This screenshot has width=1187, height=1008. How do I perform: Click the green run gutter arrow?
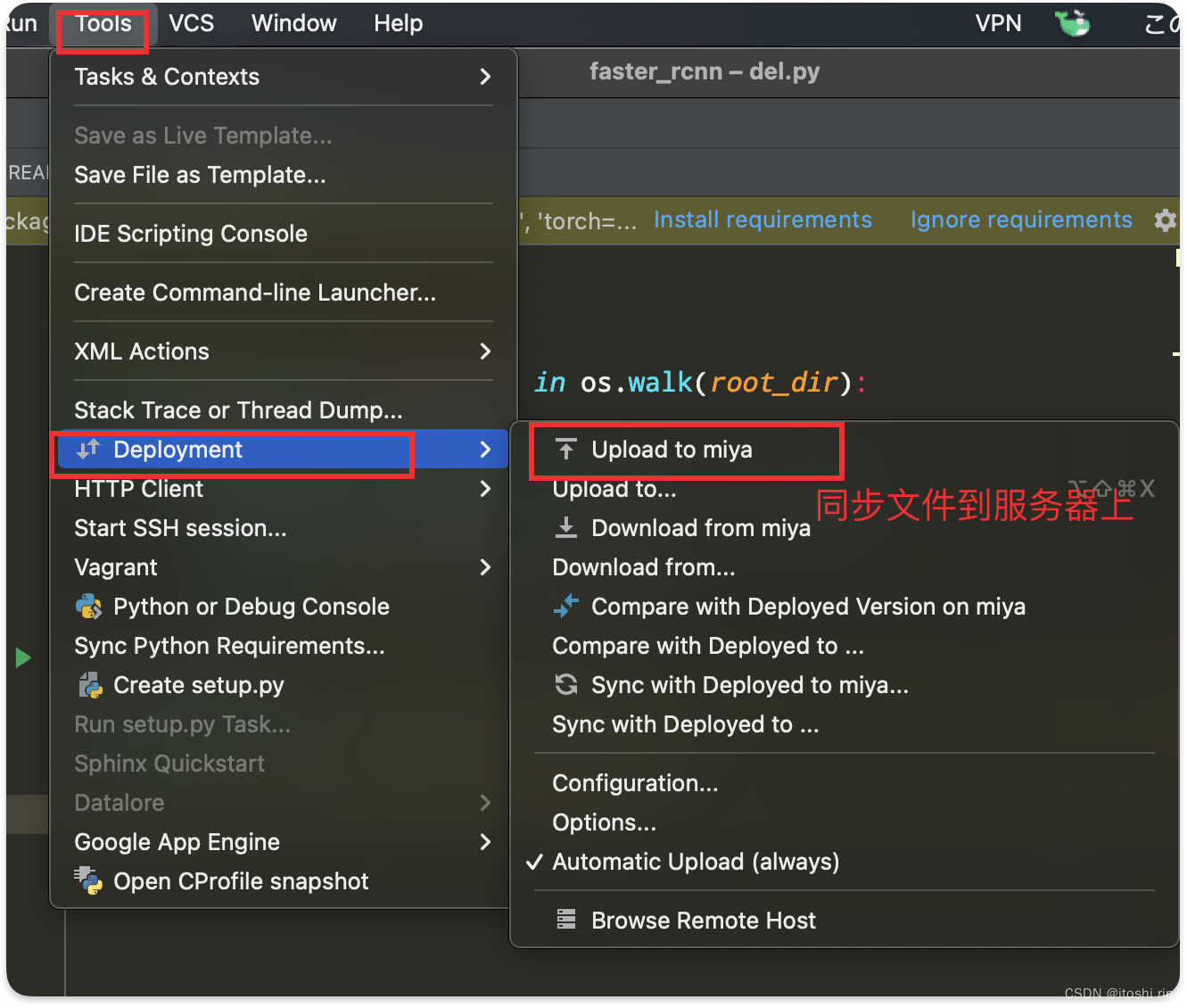tap(24, 658)
